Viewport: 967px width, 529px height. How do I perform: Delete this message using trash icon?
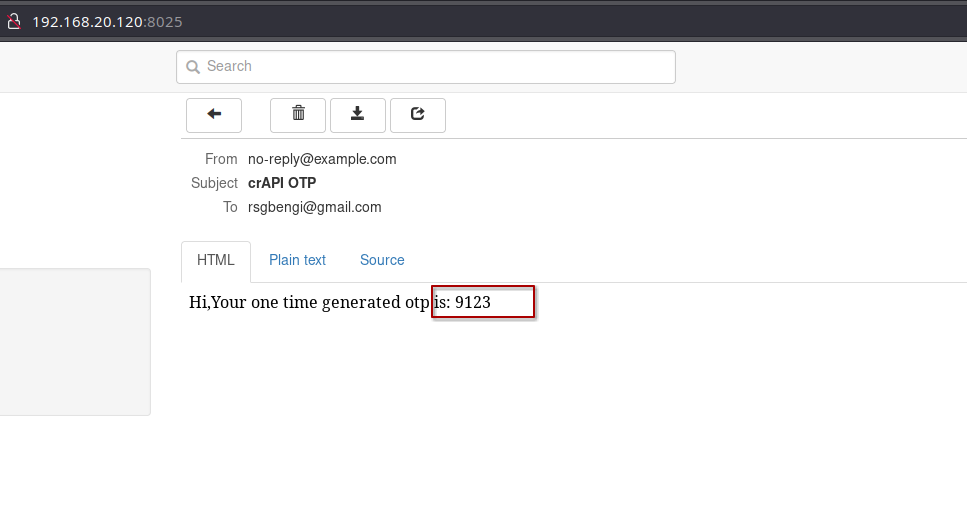click(298, 115)
